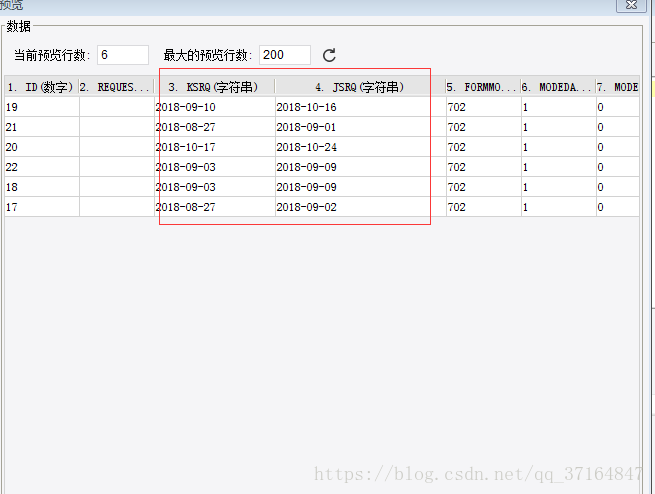The height and width of the screenshot is (494, 655).
Task: Select ID cell with value 20
Action: click(42, 147)
